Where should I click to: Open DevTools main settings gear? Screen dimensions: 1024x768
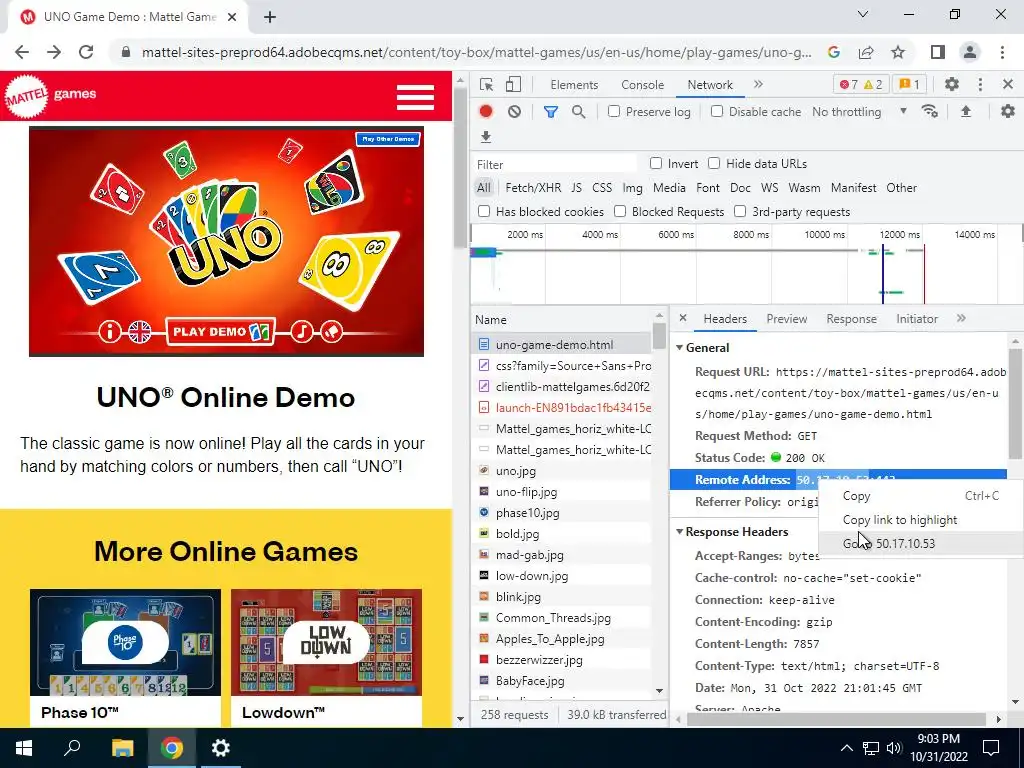tap(952, 84)
